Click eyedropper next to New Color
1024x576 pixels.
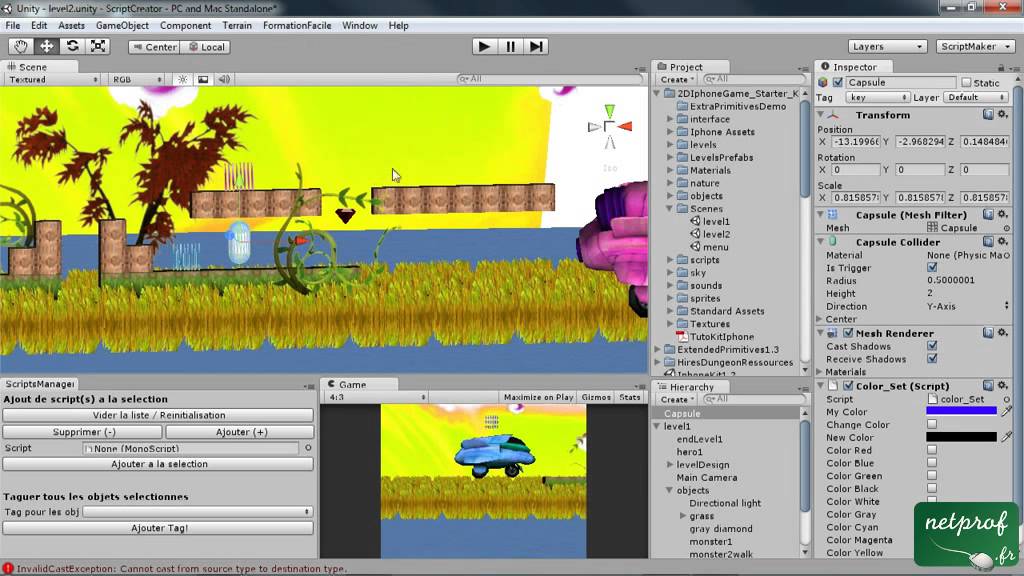coord(1006,437)
